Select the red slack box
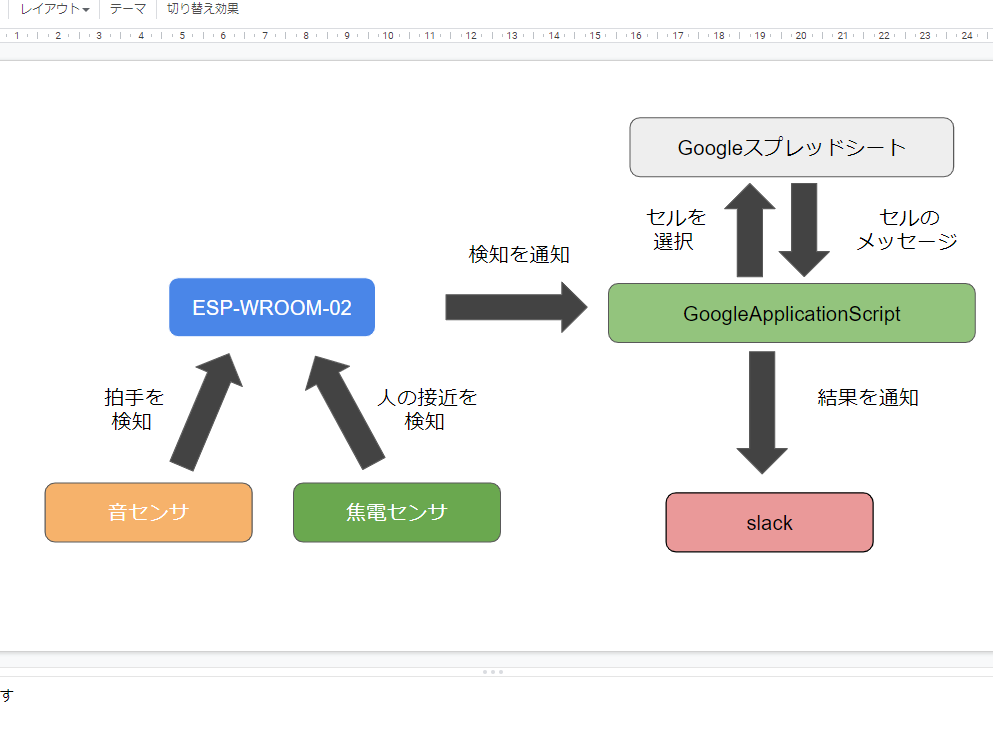This screenshot has height=745, width=993. (769, 523)
